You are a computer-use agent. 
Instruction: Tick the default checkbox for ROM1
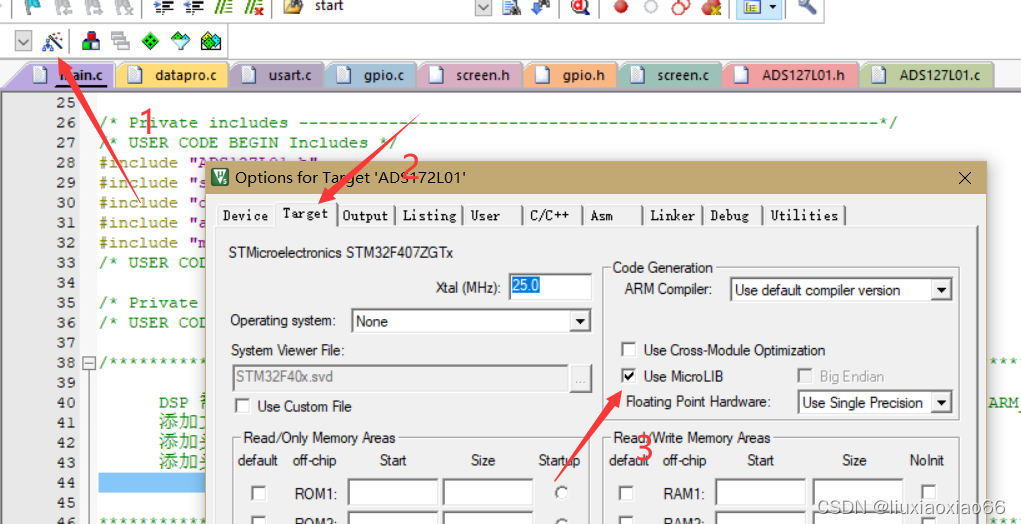tap(259, 493)
